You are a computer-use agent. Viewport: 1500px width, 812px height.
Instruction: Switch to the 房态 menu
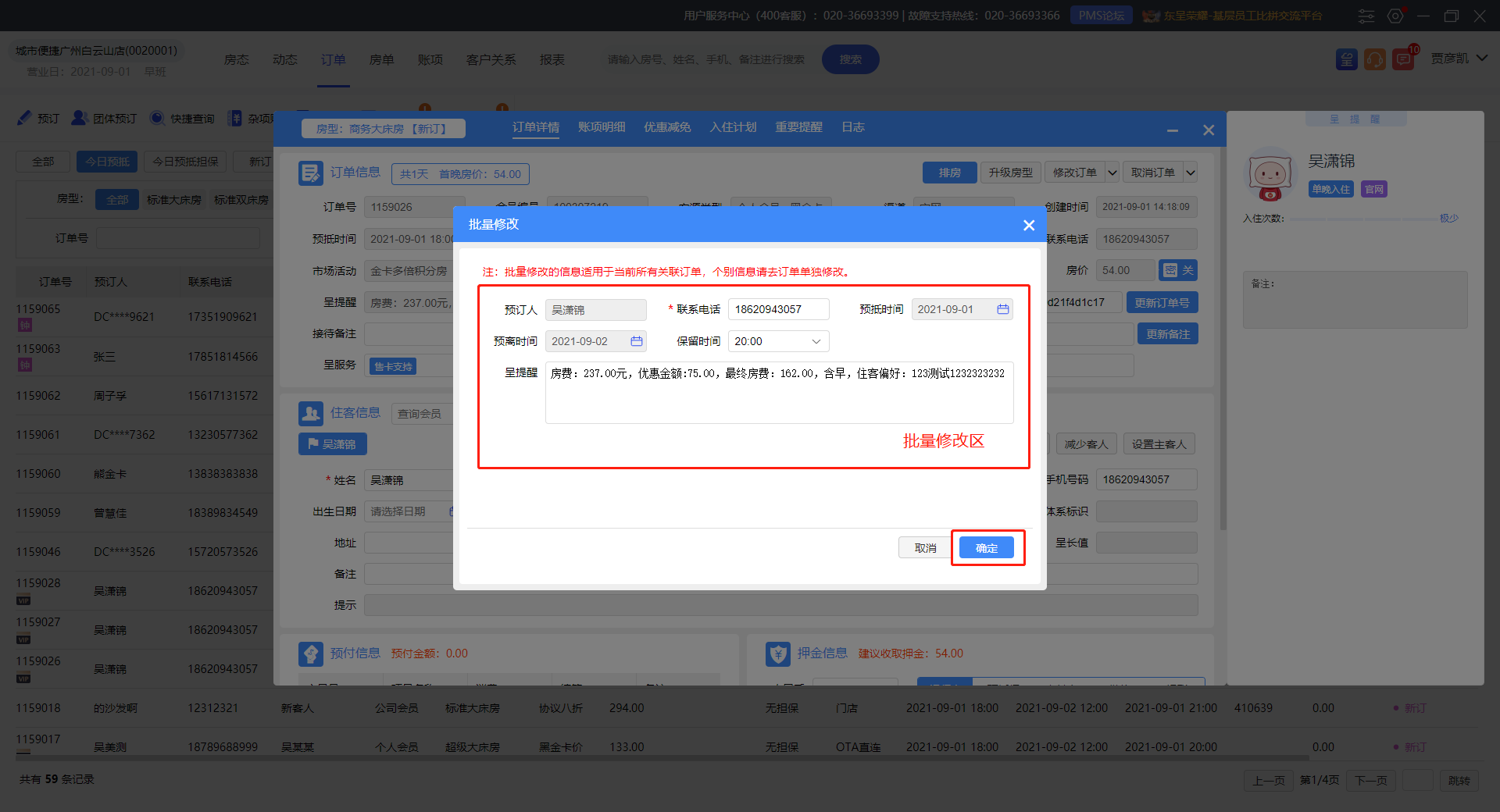point(237,59)
